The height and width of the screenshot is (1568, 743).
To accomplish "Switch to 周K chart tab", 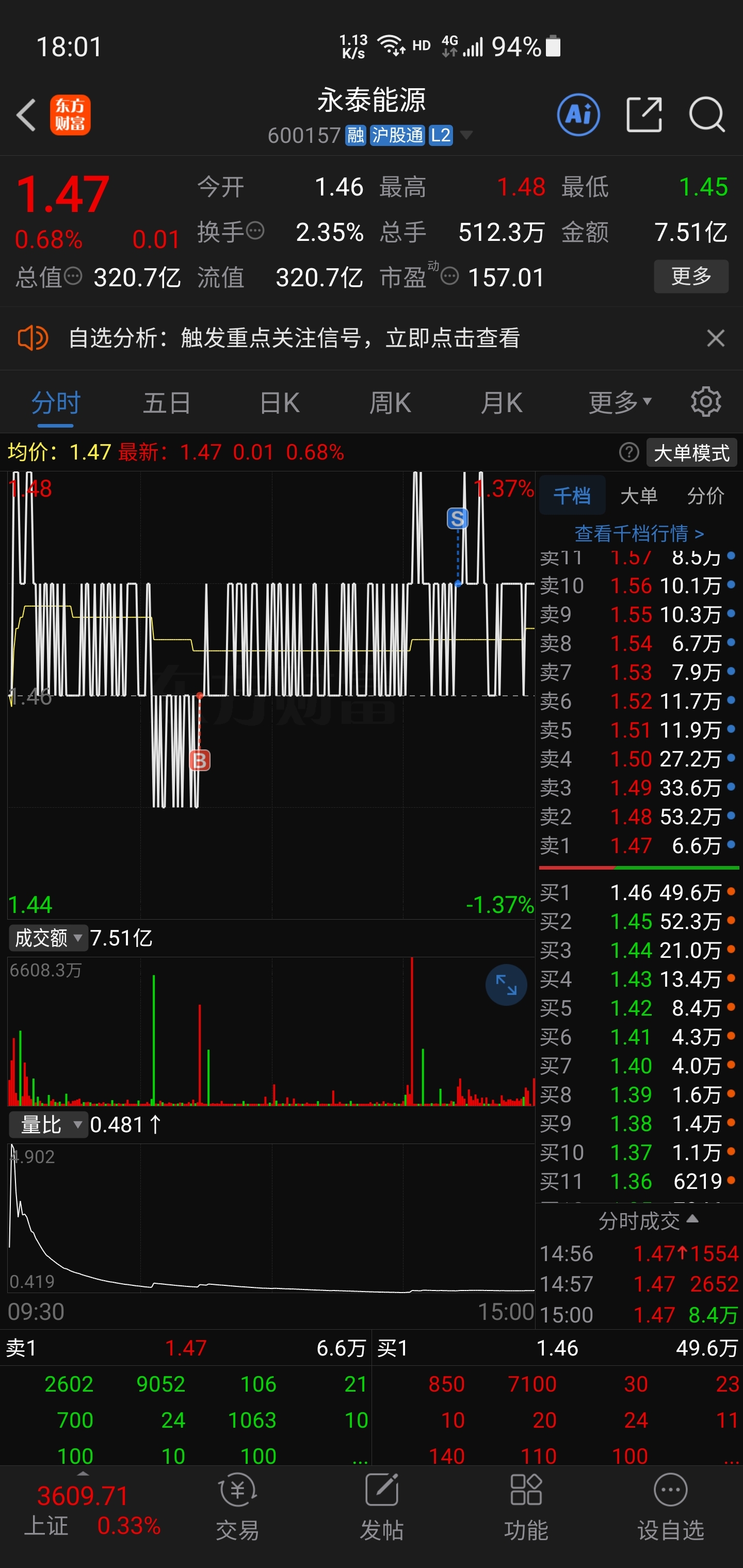I will point(391,402).
